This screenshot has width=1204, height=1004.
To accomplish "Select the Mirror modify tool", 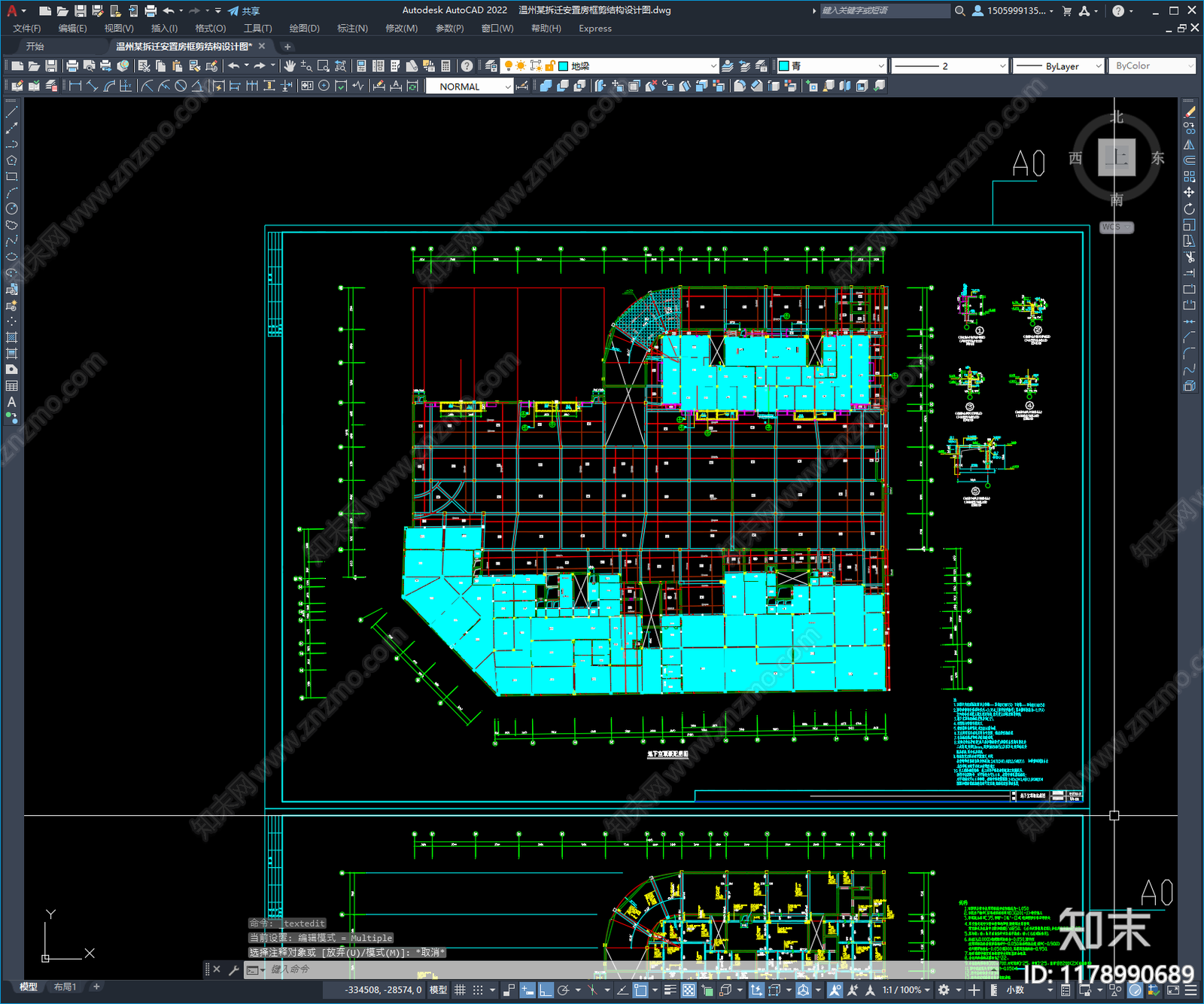I will [1189, 145].
